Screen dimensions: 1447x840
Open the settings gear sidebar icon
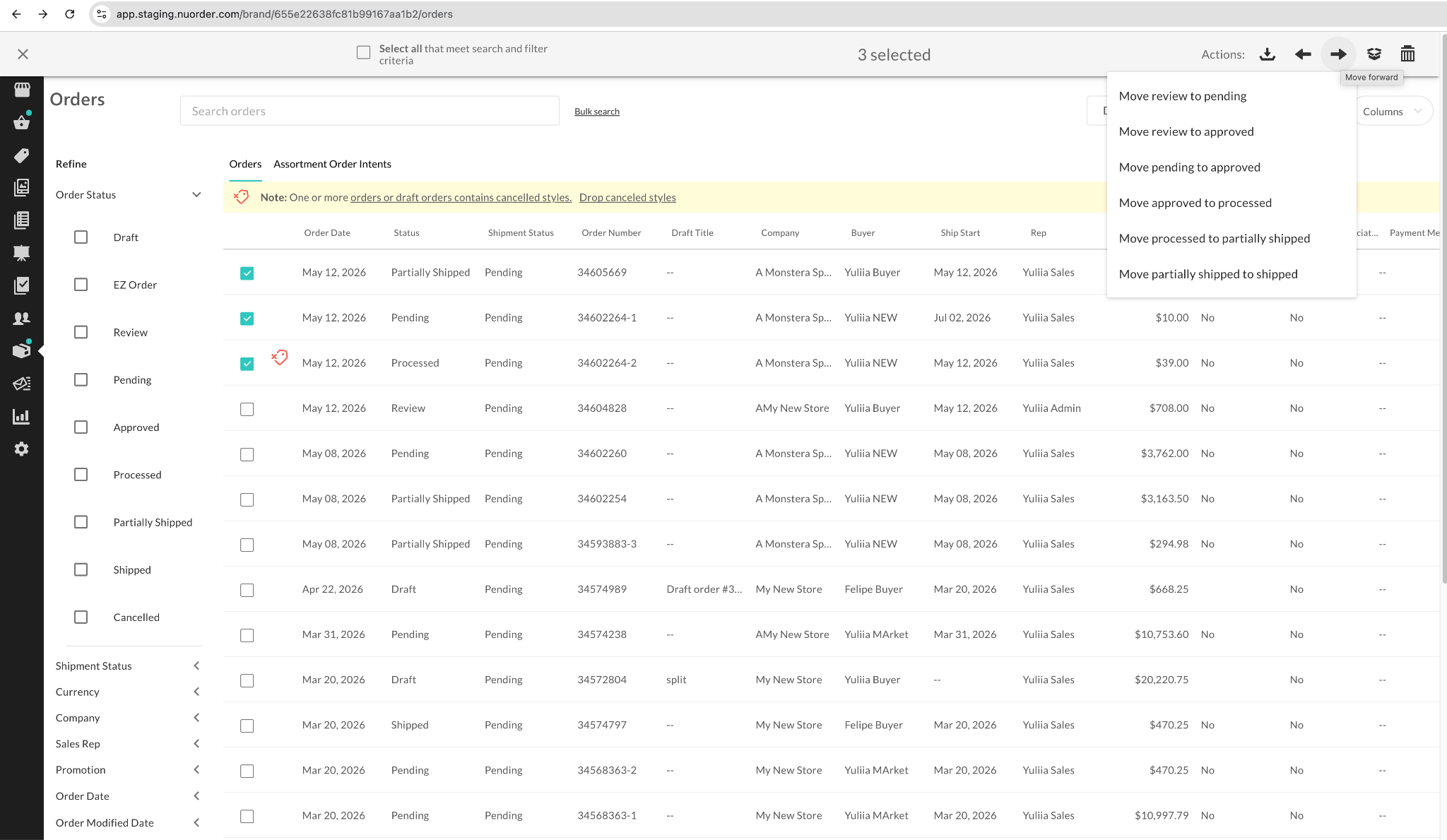coord(22,449)
